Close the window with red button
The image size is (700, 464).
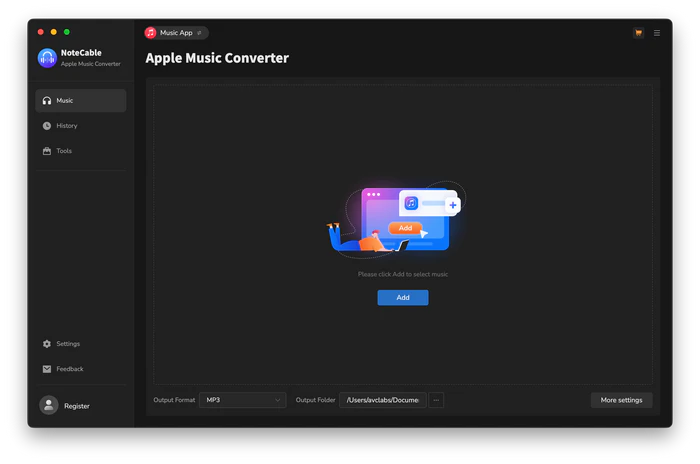41,32
